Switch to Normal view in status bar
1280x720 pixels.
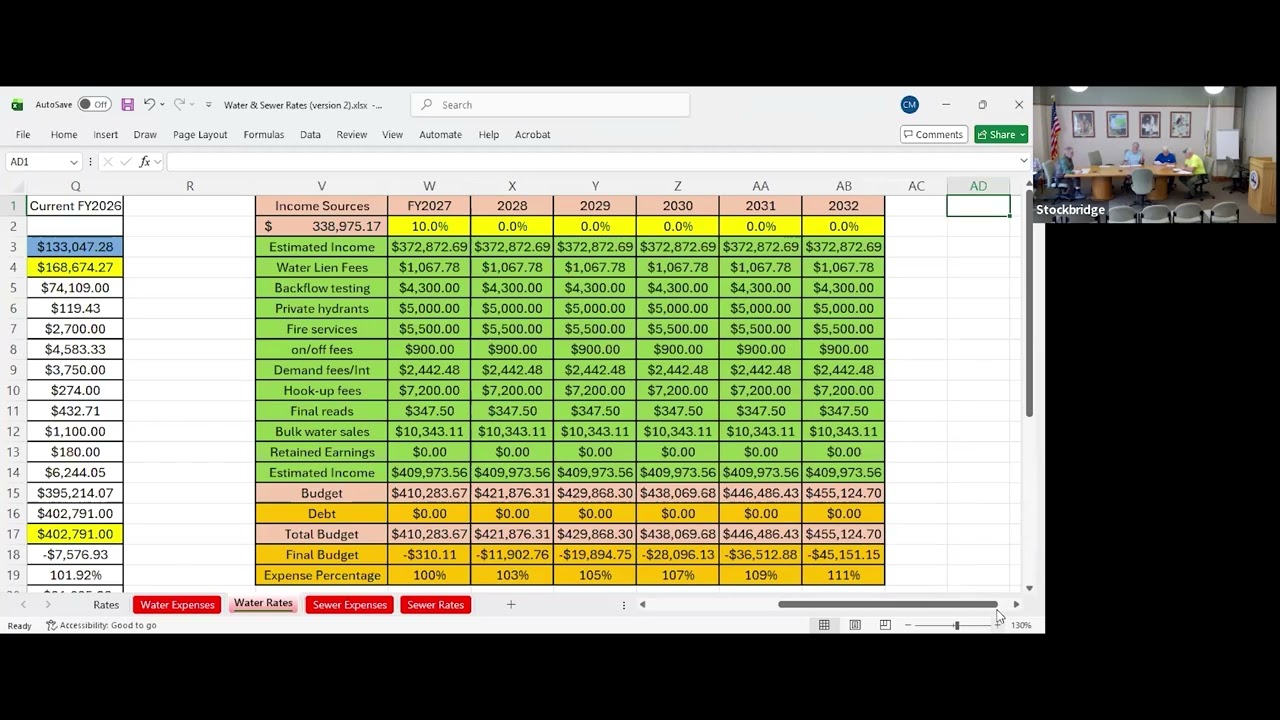pos(824,625)
